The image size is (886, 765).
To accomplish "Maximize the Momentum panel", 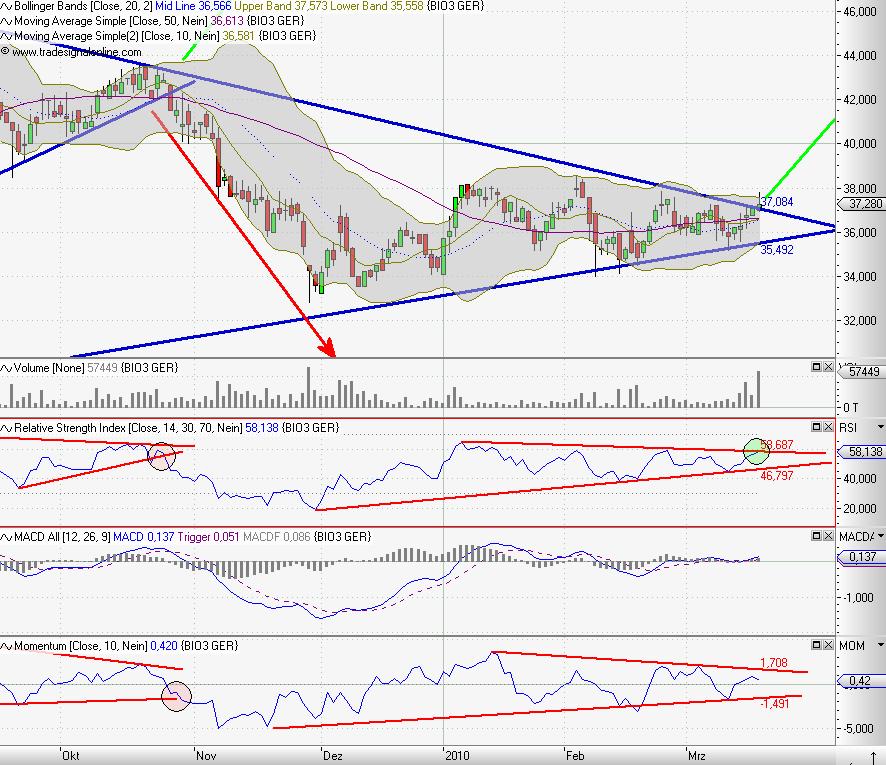I will point(816,645).
